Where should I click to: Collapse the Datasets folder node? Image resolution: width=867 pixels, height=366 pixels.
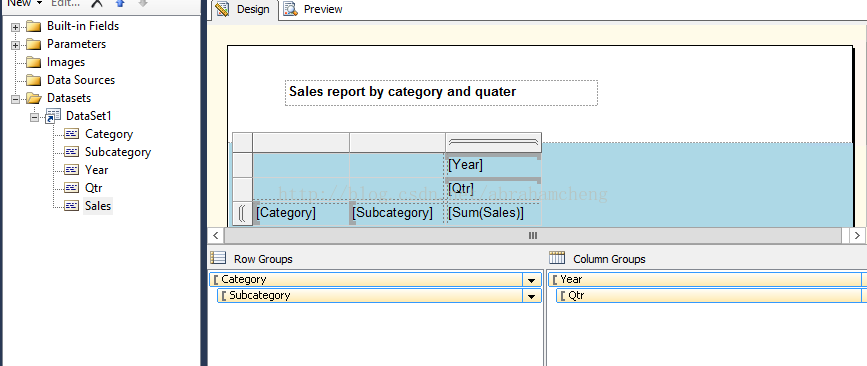coord(15,99)
